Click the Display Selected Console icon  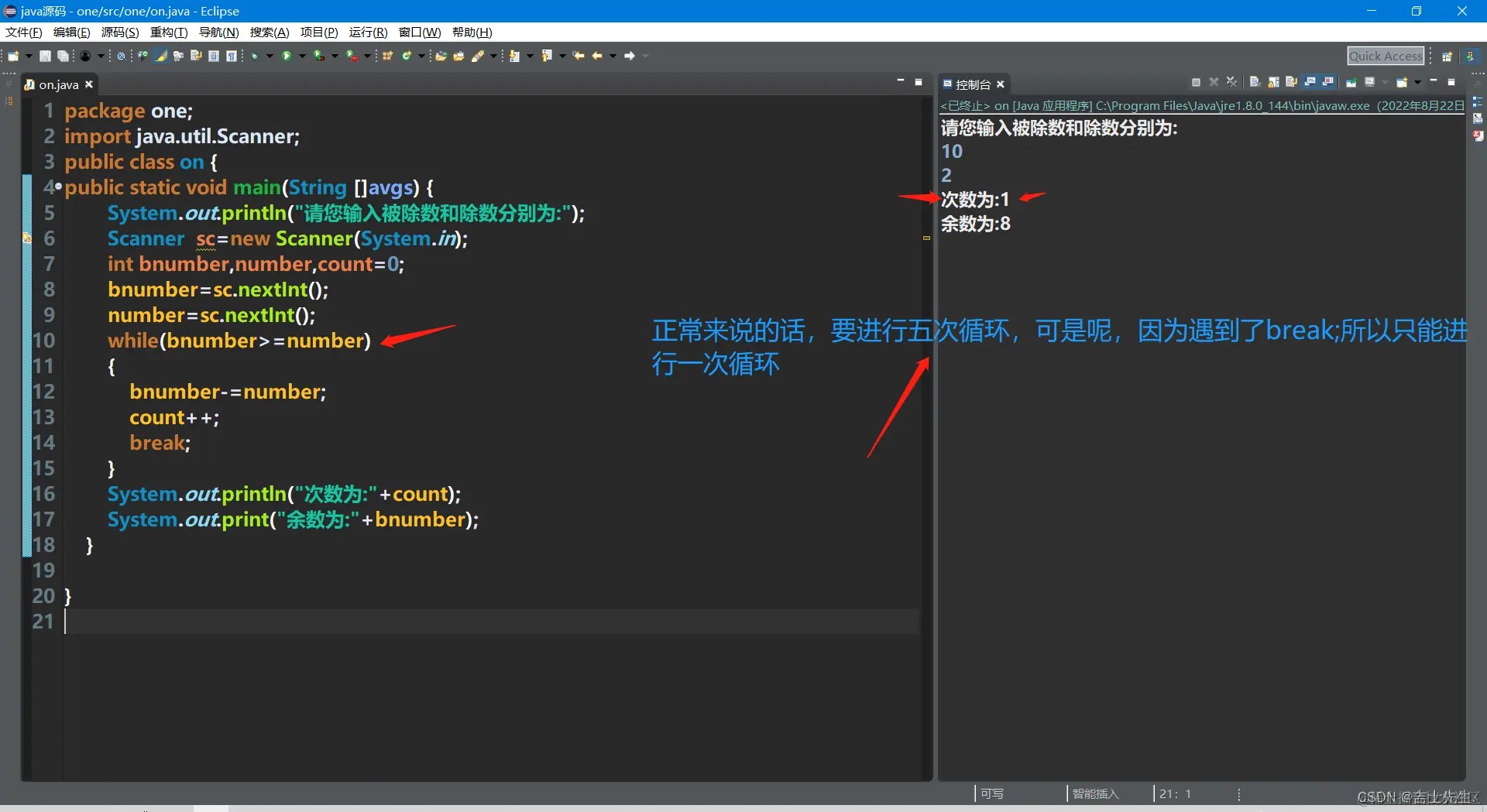[x=1370, y=82]
